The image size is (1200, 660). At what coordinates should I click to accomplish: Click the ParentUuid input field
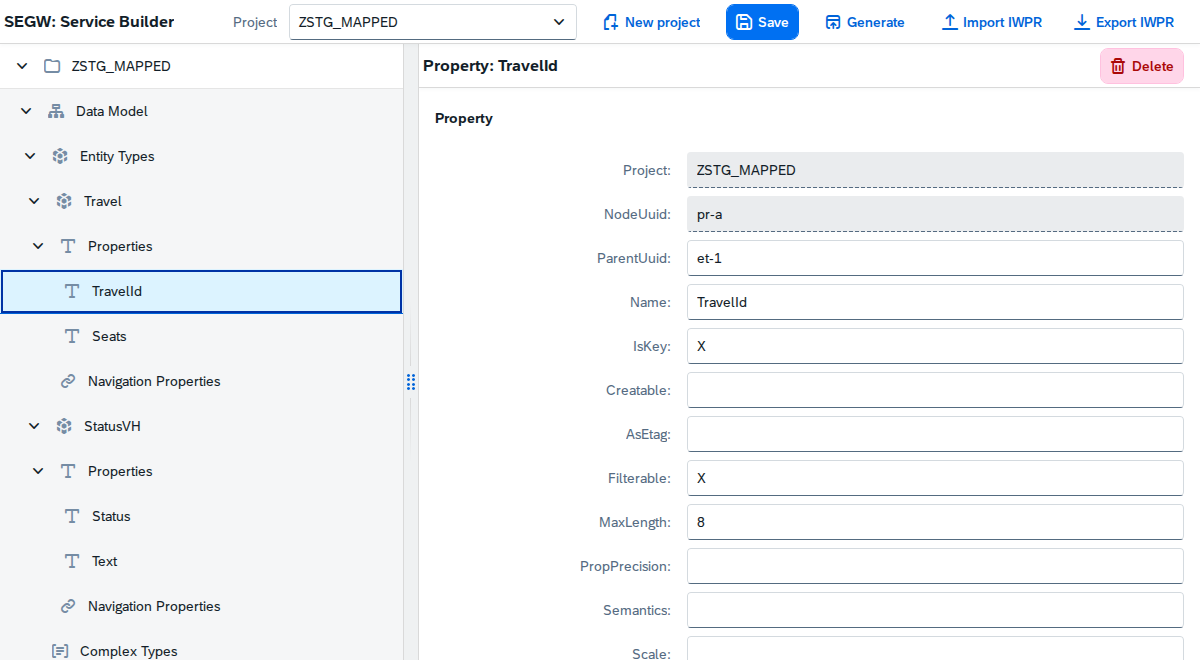point(935,258)
